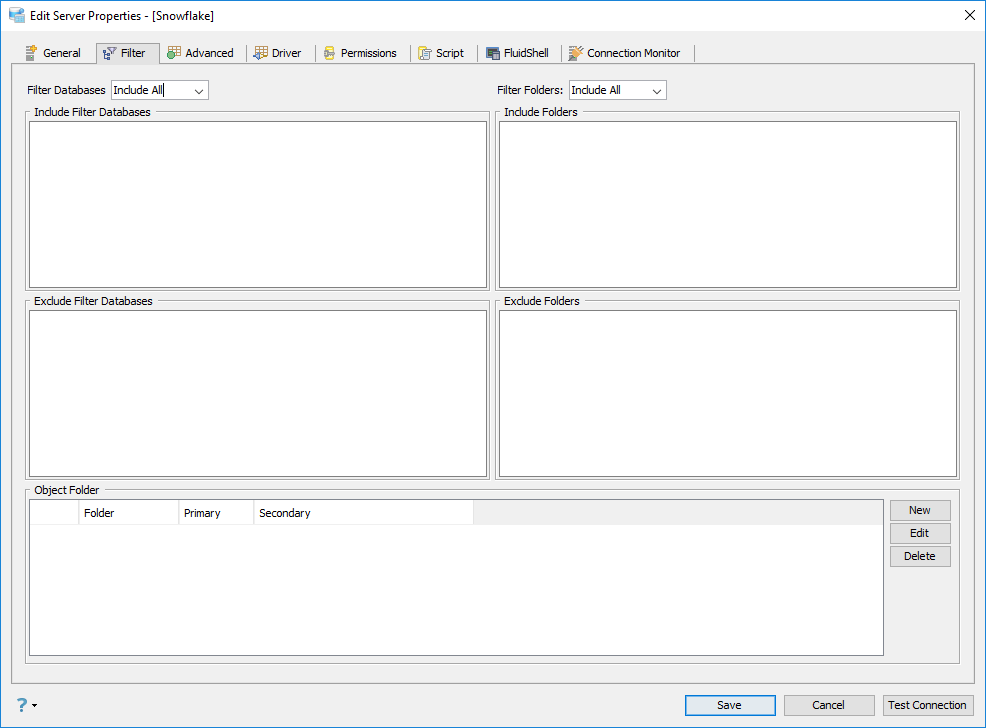Click the Filter tab funnel icon

109,53
